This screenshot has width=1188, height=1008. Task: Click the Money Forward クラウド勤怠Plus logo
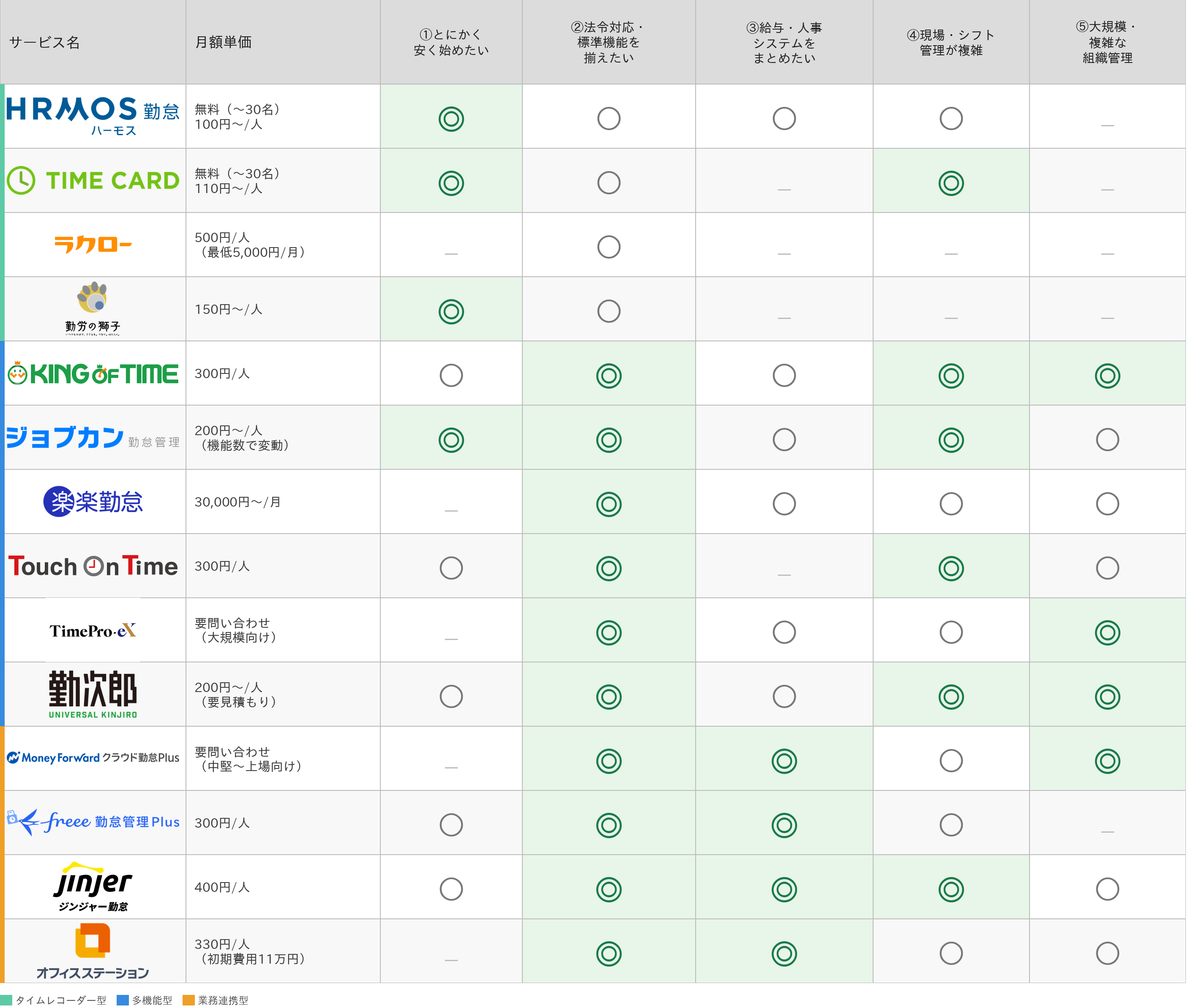click(93, 758)
